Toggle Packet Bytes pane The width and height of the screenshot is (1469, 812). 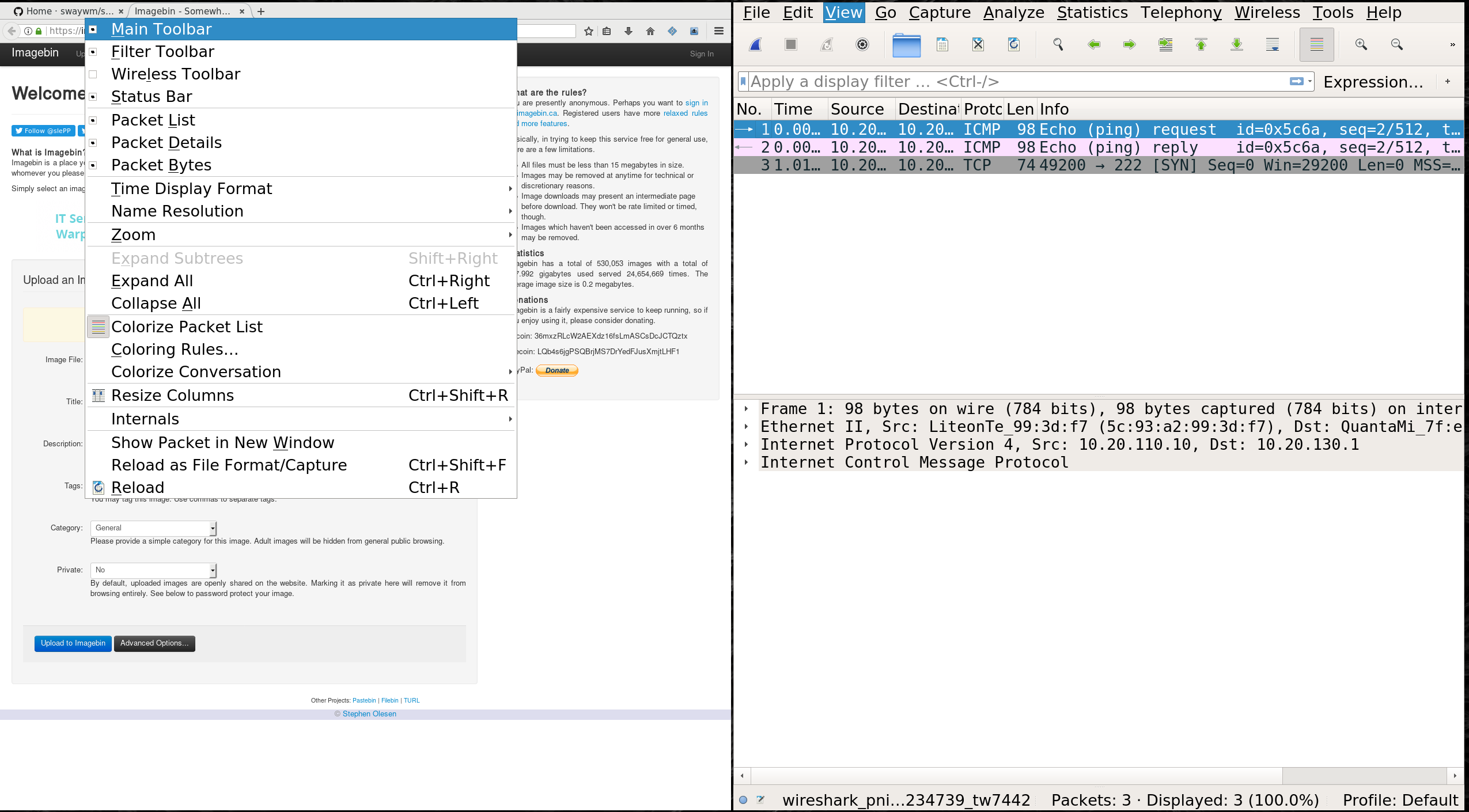pyautogui.click(x=301, y=165)
